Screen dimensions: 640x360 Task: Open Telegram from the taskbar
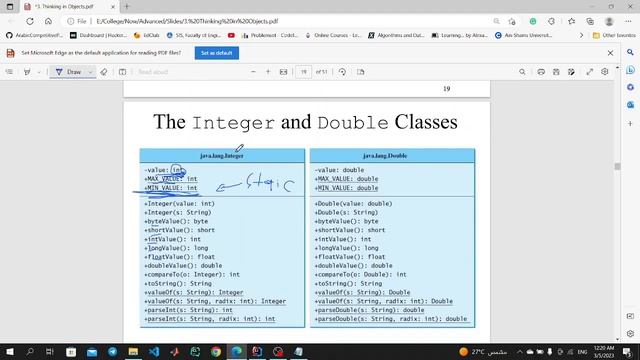tap(112, 351)
